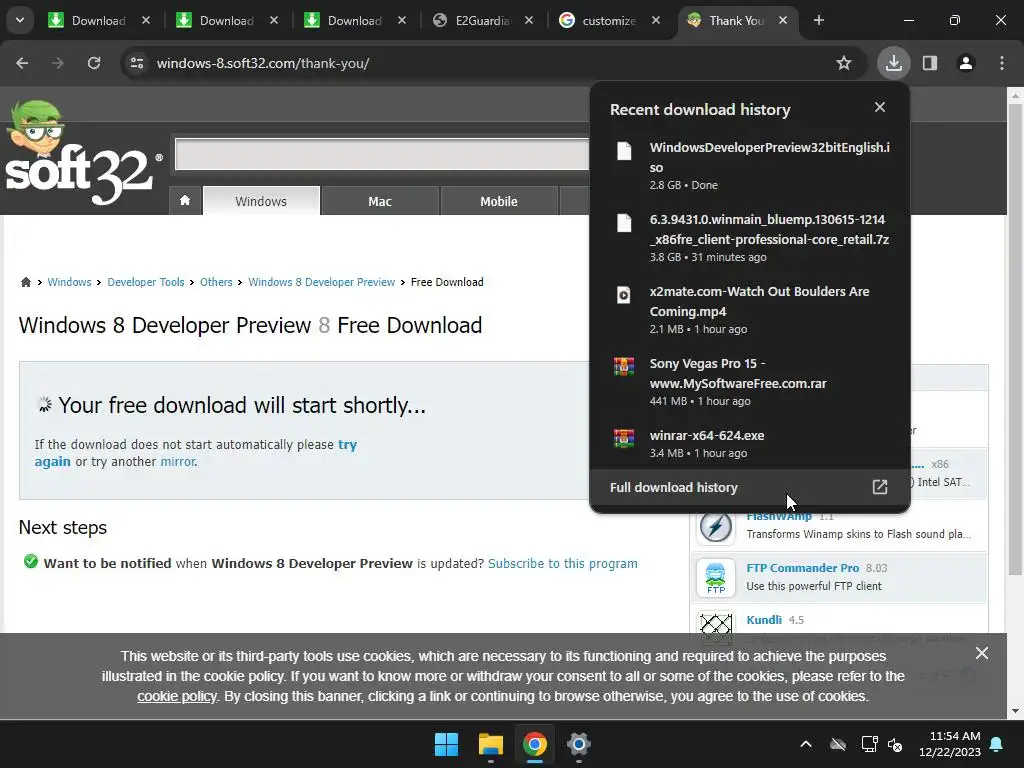
Task: Click the Chrome taskbar icon
Action: [x=534, y=744]
